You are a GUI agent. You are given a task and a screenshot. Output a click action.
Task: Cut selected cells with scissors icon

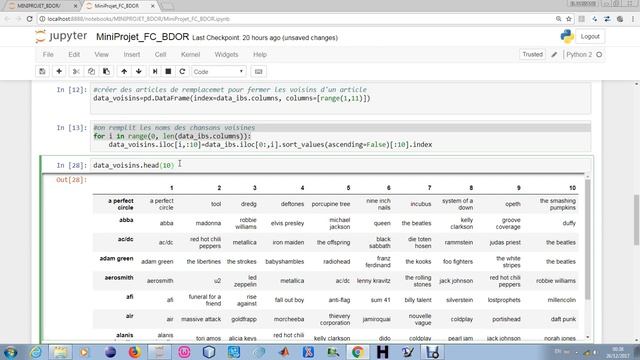point(76,71)
